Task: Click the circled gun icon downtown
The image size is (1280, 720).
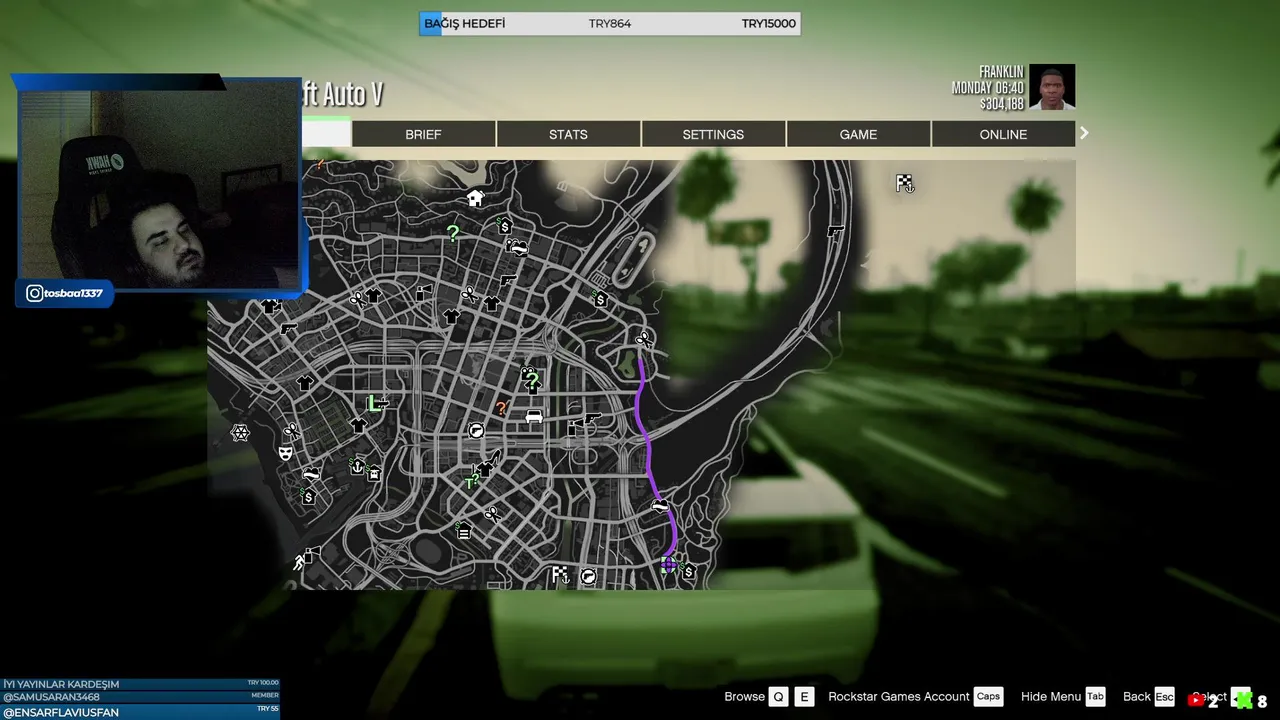Action: click(x=476, y=430)
